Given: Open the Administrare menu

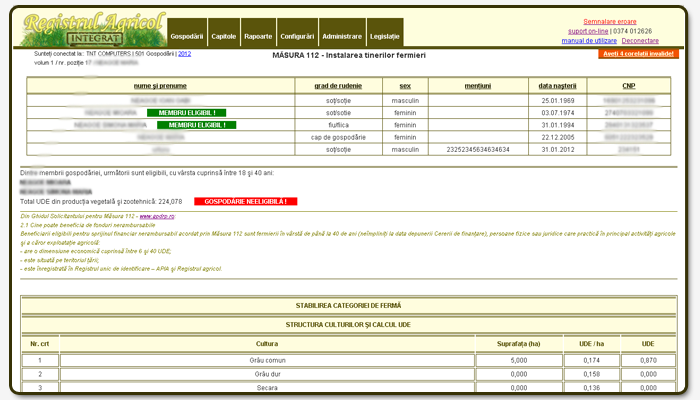Looking at the screenshot, I should (x=342, y=33).
